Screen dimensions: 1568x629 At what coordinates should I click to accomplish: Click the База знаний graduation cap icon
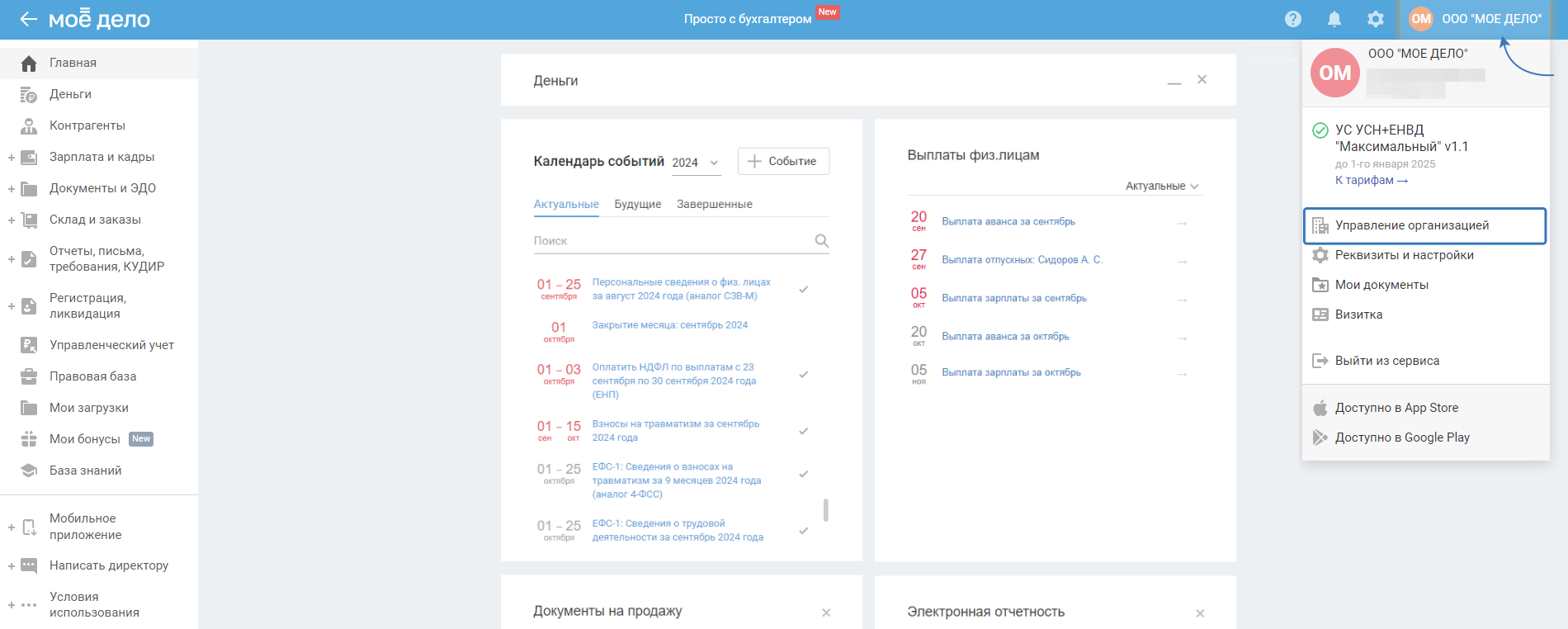point(29,471)
